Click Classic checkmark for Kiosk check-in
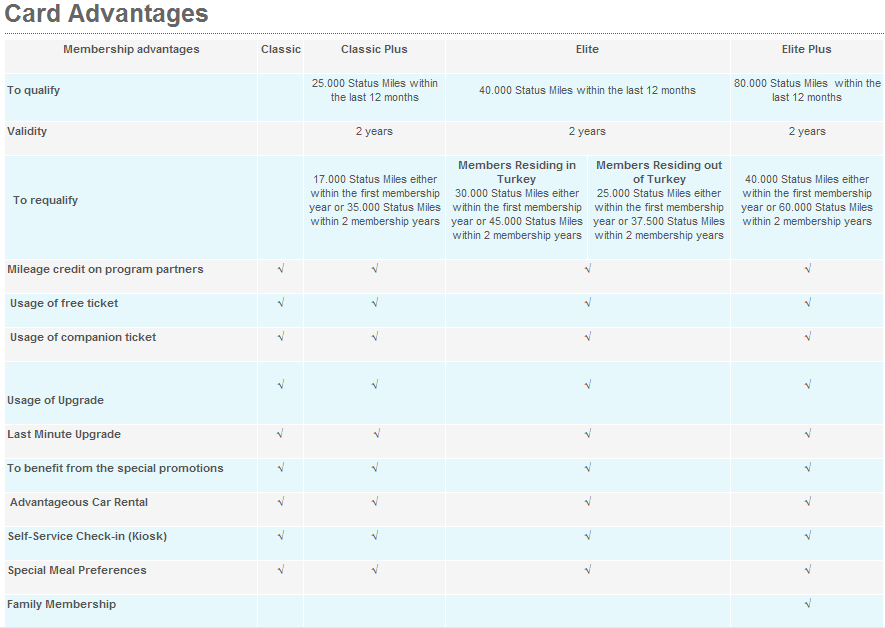Screen dimensions: 885x628 tap(281, 536)
